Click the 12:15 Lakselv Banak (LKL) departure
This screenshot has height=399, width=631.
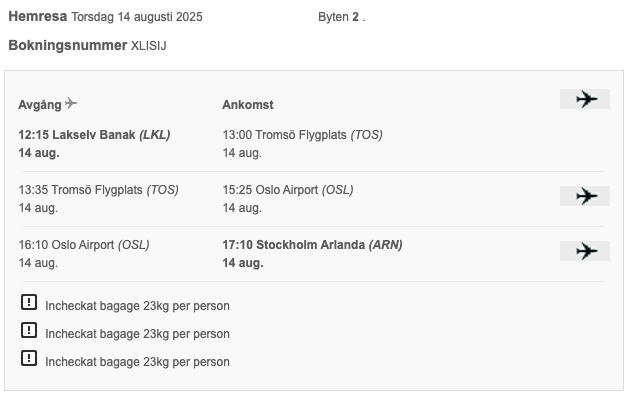[x=94, y=134]
